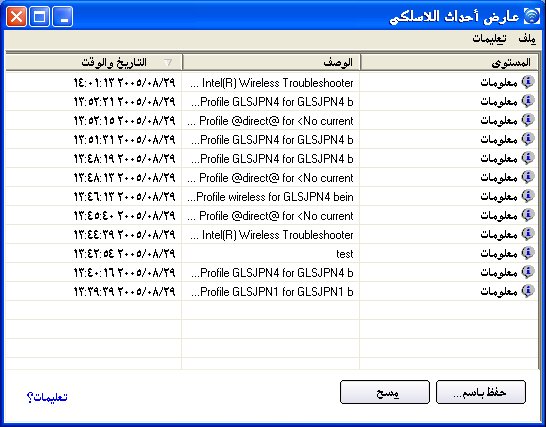Open the تعليمات help menu
This screenshot has height=427, width=546.
coord(489,38)
